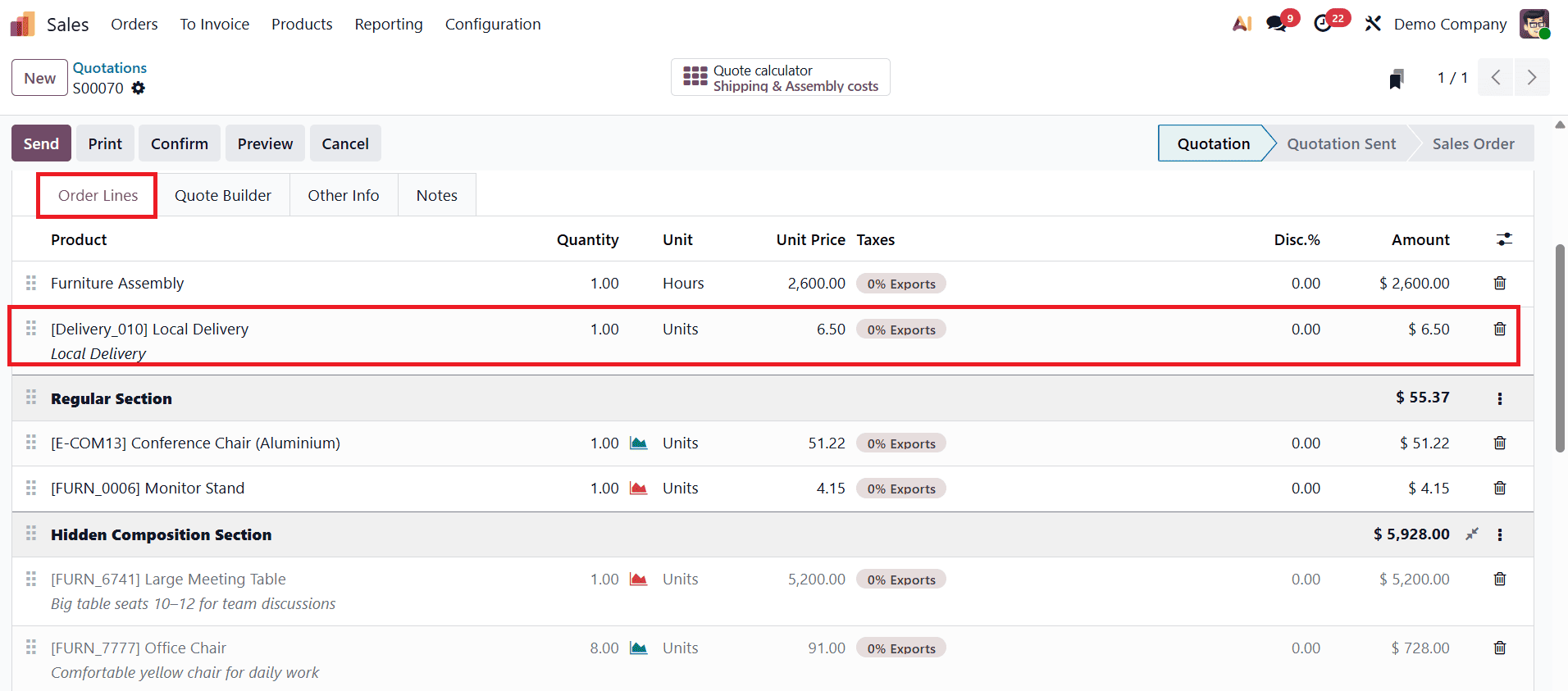Select the Quotation Sent status stage
The height and width of the screenshot is (691, 1568).
(x=1341, y=143)
